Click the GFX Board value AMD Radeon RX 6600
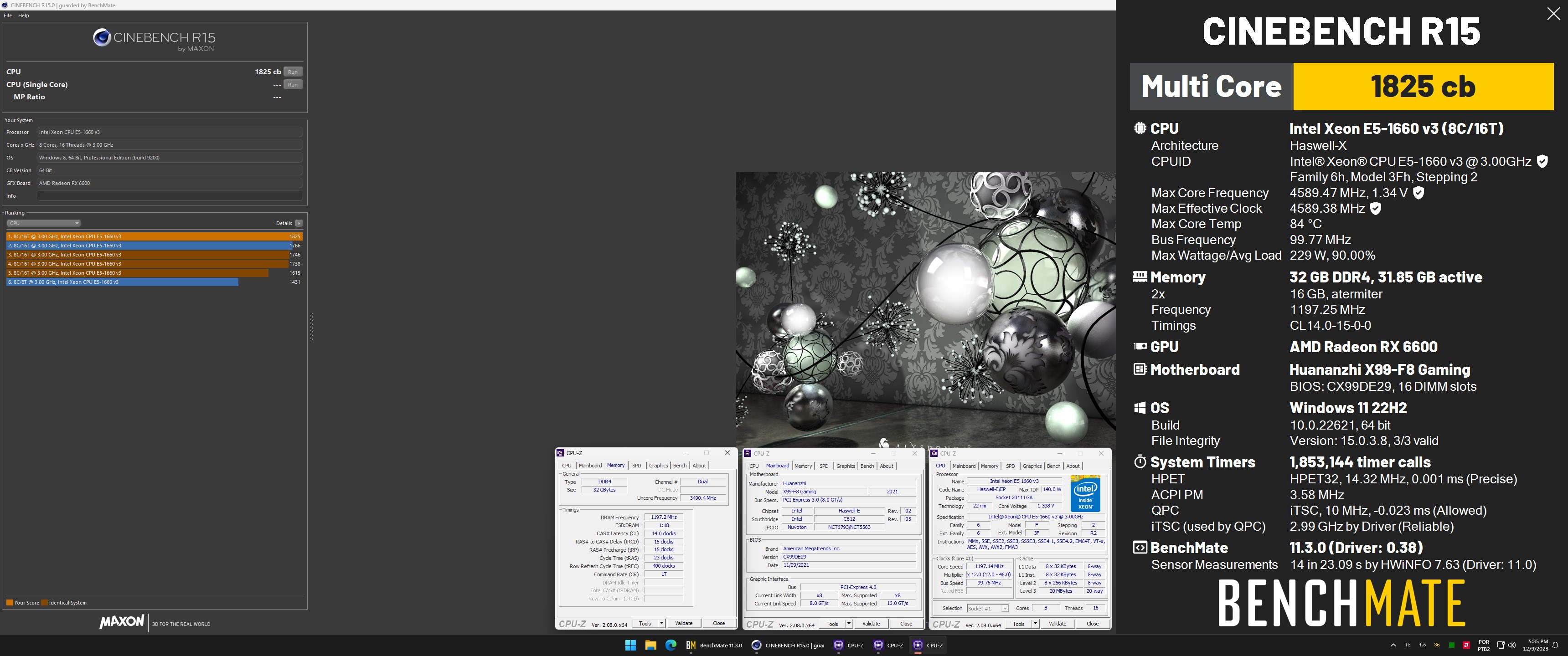1568x656 pixels. pyautogui.click(x=170, y=183)
